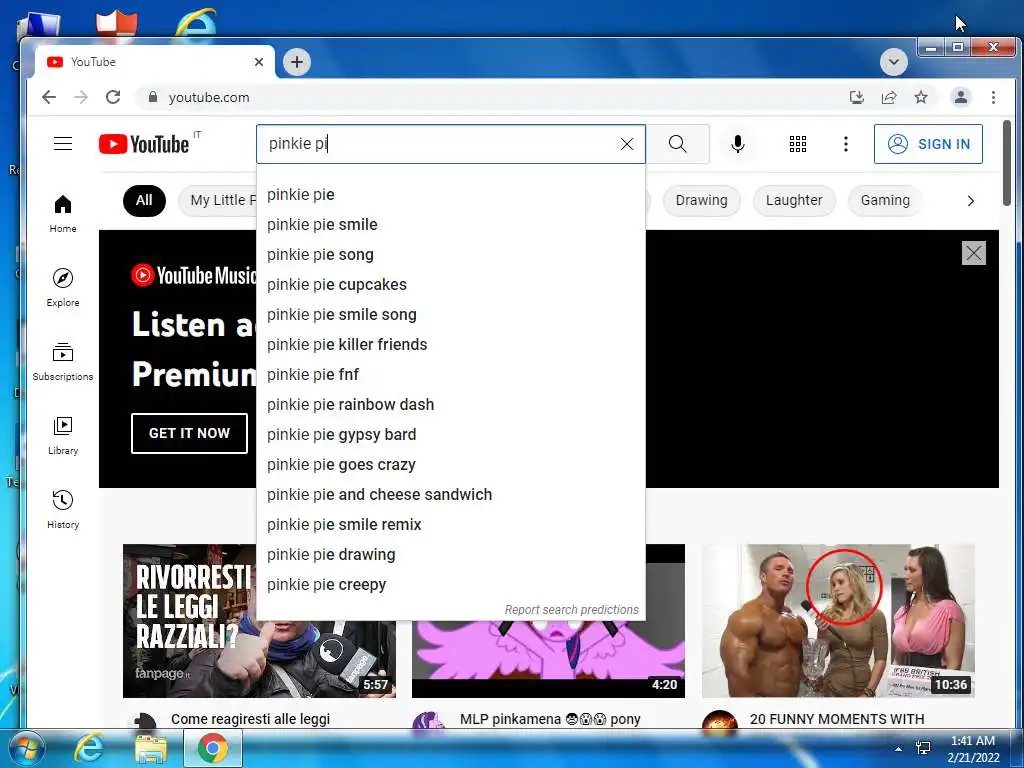
Task: Open '20 FUNNY MOMENTS WITH' video title
Action: pos(837,719)
